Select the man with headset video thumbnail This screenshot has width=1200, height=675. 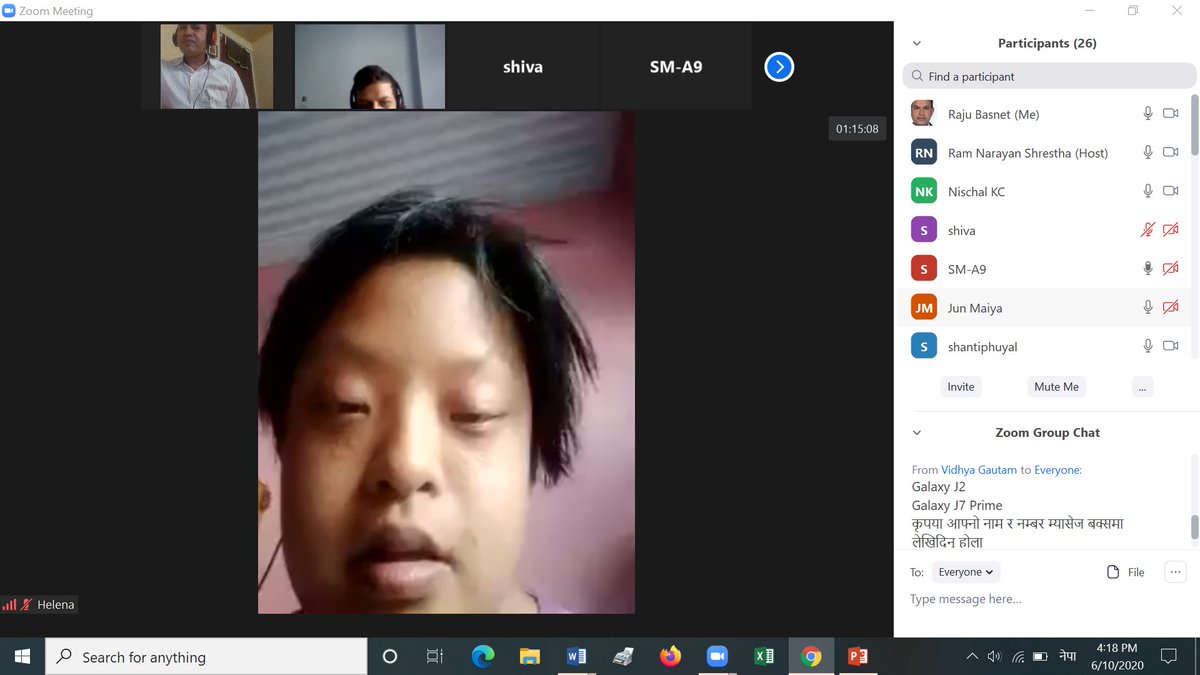click(x=217, y=67)
